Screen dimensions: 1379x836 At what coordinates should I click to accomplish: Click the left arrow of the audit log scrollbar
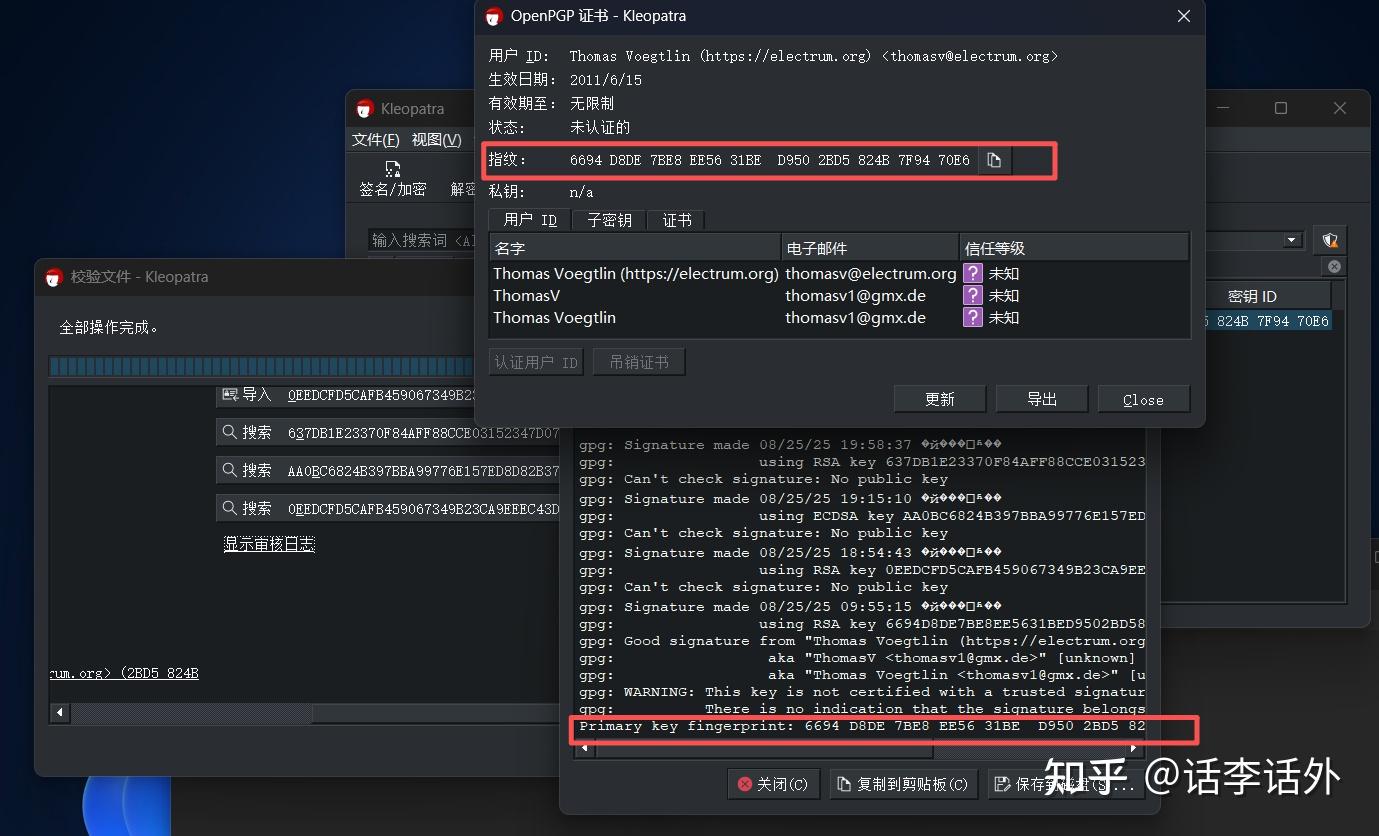pos(583,748)
